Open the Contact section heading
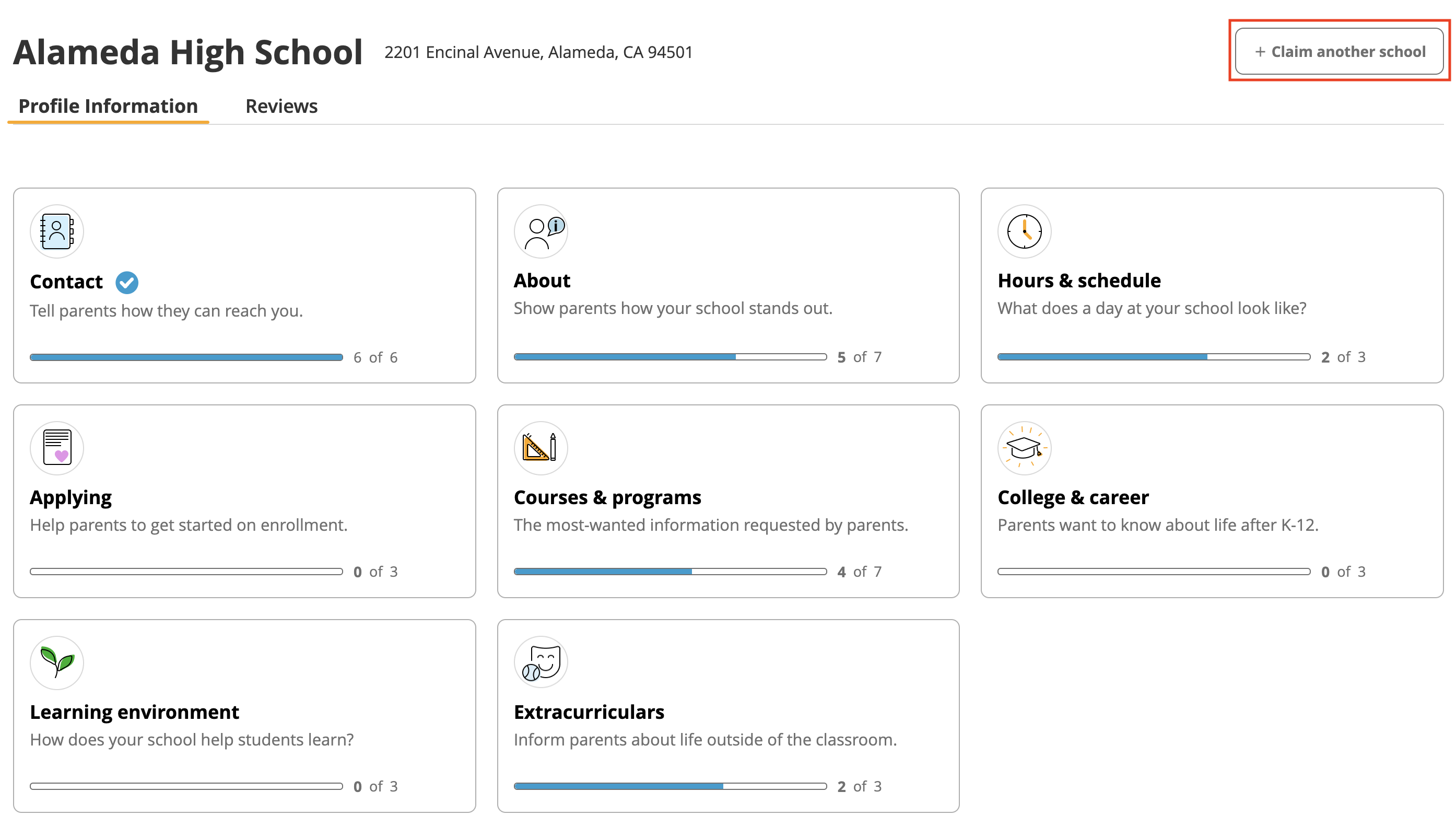 (x=66, y=282)
